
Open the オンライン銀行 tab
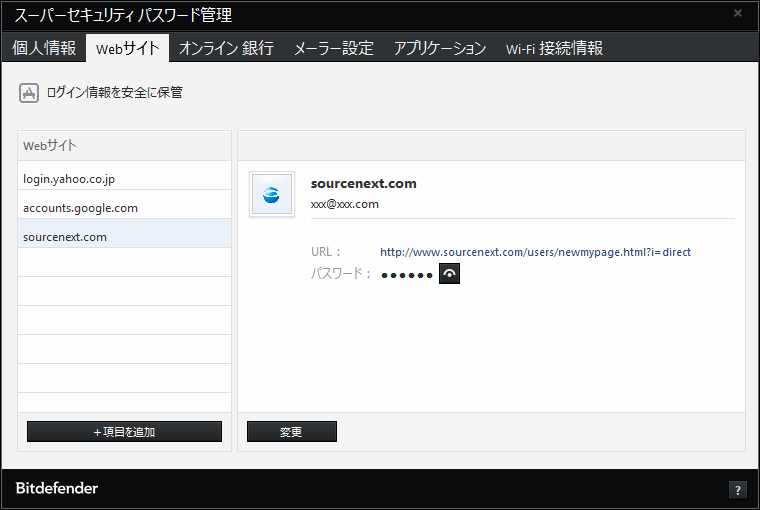(226, 48)
